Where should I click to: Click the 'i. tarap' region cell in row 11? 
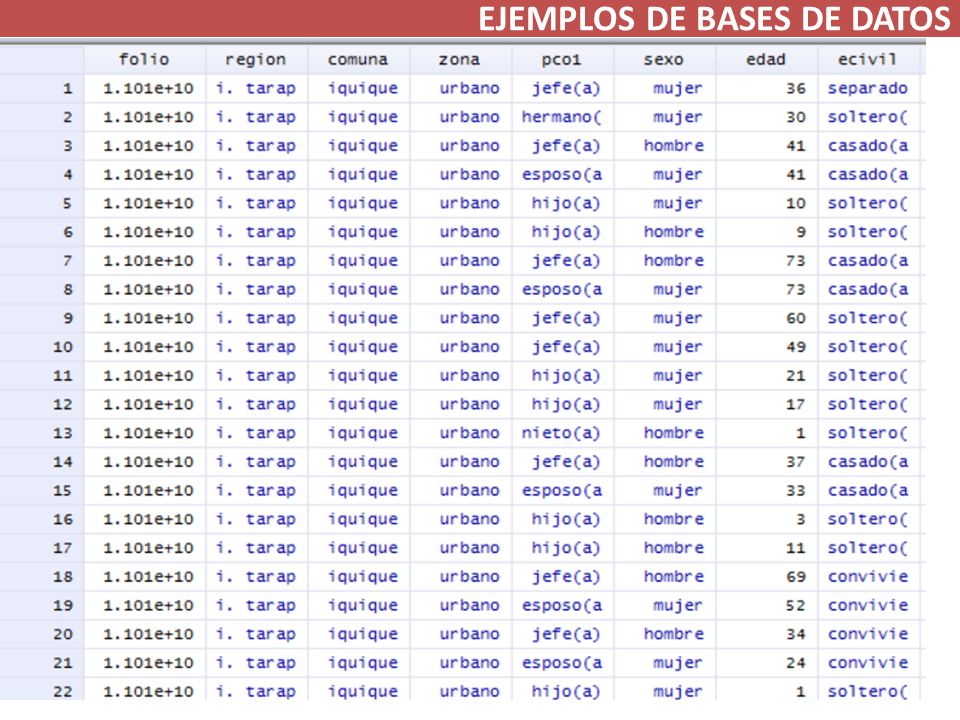pyautogui.click(x=257, y=376)
